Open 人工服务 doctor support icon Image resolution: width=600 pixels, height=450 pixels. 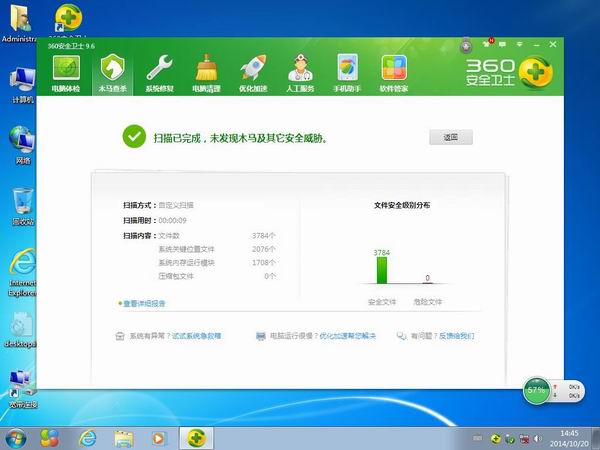point(300,74)
